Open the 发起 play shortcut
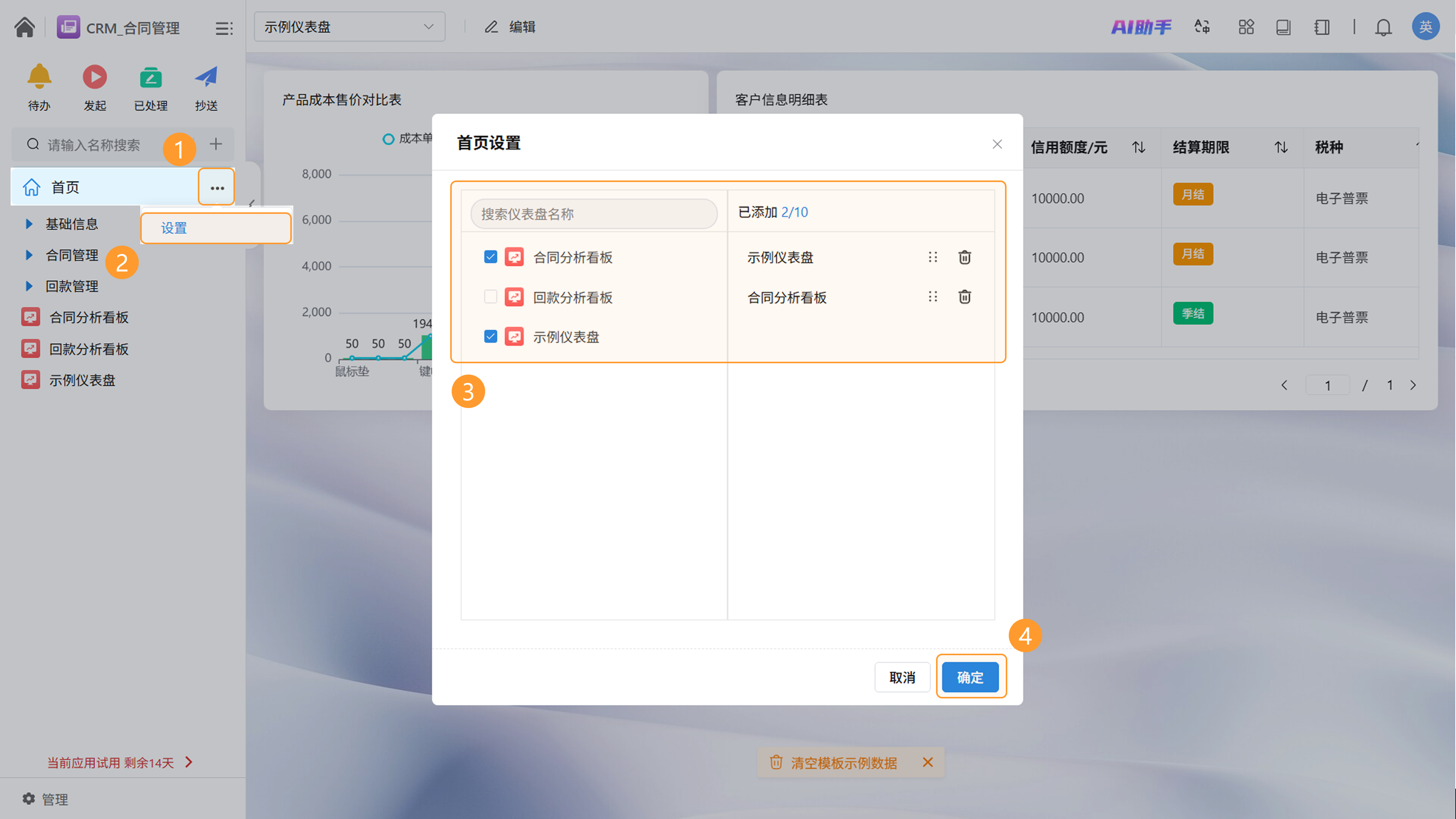This screenshot has width=1456, height=819. point(94,77)
